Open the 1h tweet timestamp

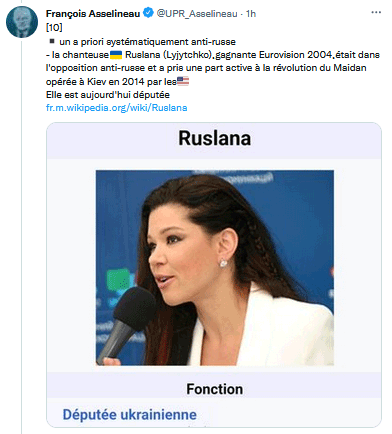pos(251,14)
